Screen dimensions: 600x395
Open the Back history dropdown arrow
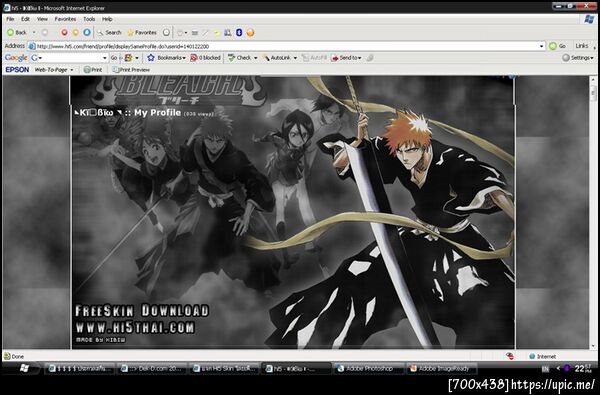(34, 33)
